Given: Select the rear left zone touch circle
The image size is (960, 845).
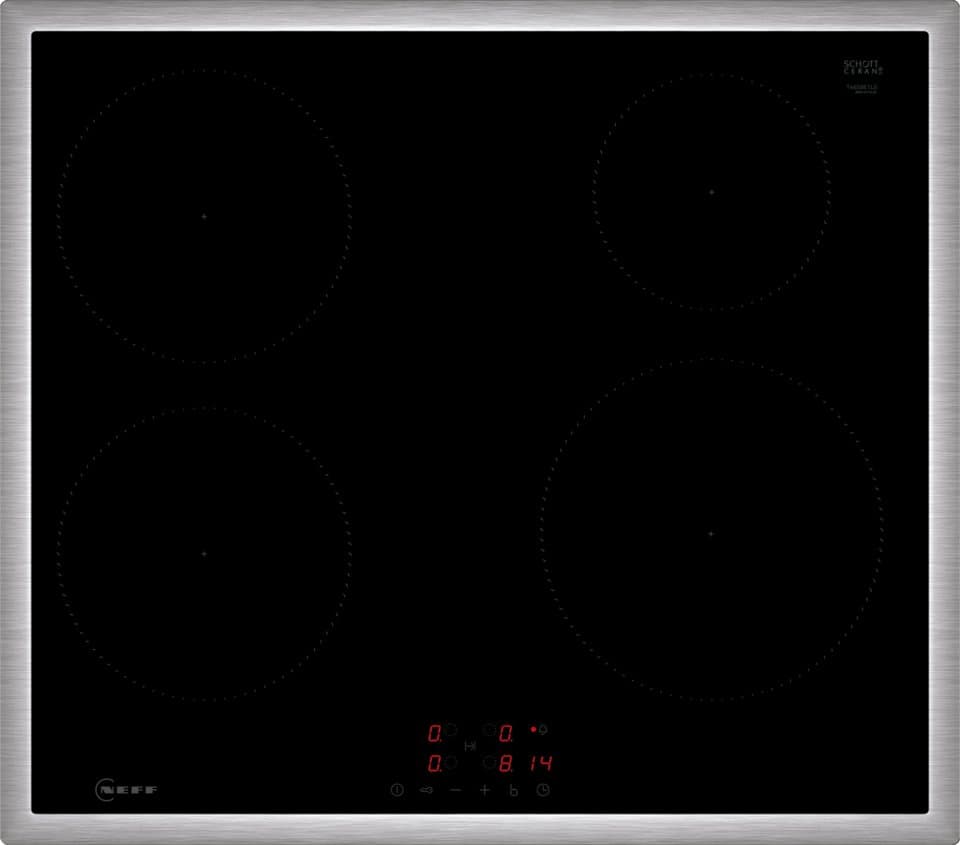Looking at the screenshot, I should 451,729.
